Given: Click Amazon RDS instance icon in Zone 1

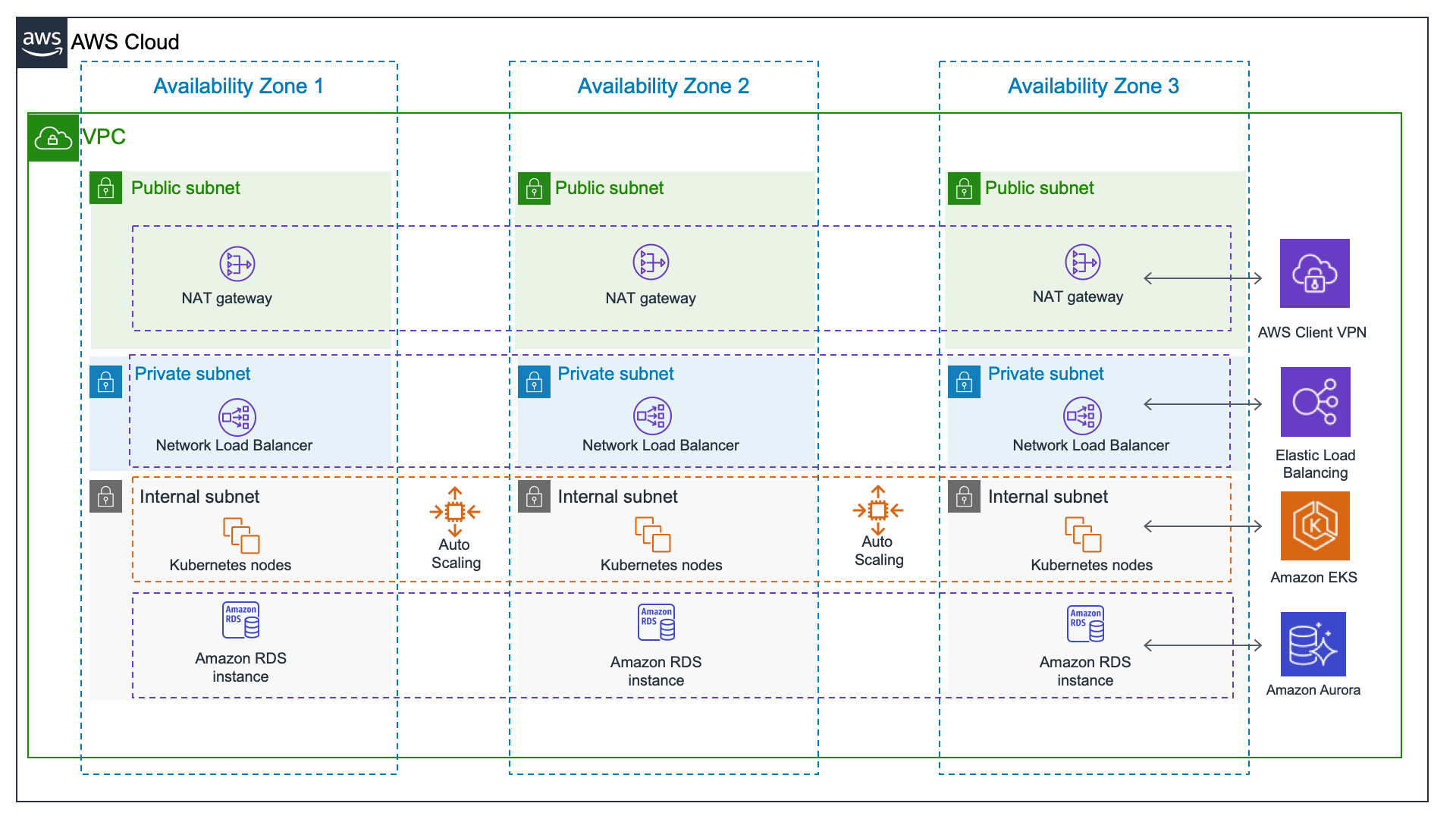Looking at the screenshot, I should click(241, 620).
